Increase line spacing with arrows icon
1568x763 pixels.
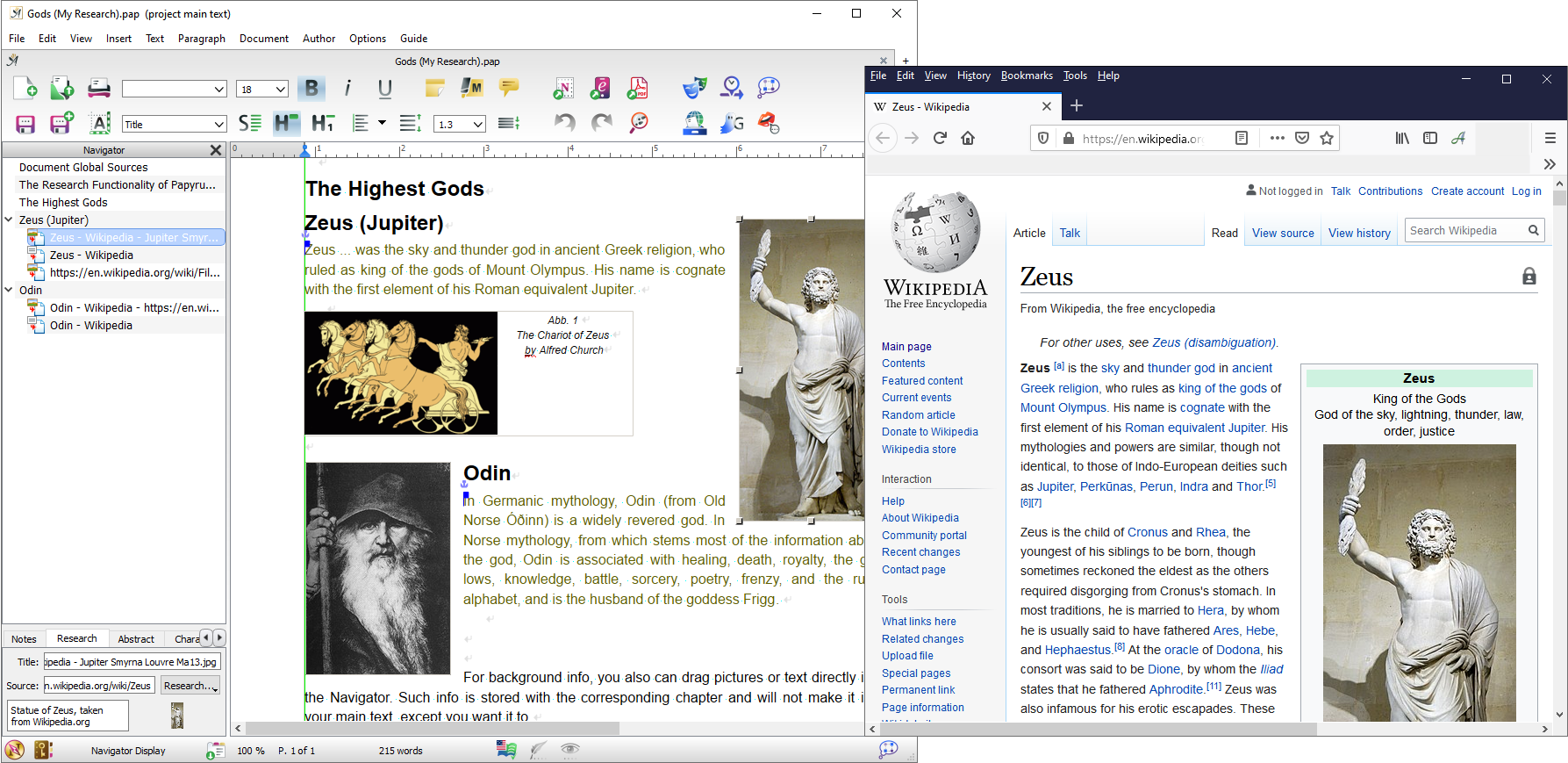pos(410,124)
